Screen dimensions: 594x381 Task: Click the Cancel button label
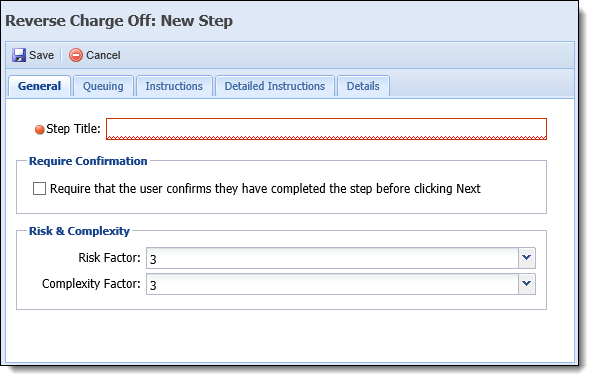tap(103, 55)
